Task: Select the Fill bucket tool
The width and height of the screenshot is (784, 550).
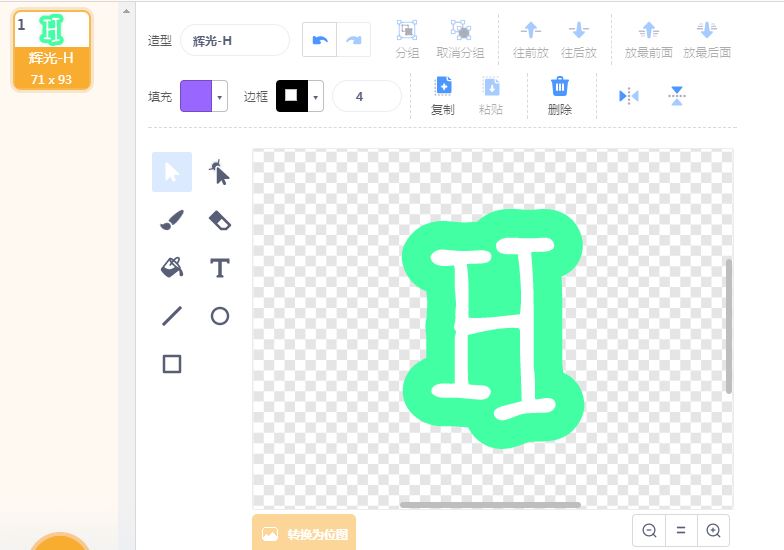Action: [172, 268]
